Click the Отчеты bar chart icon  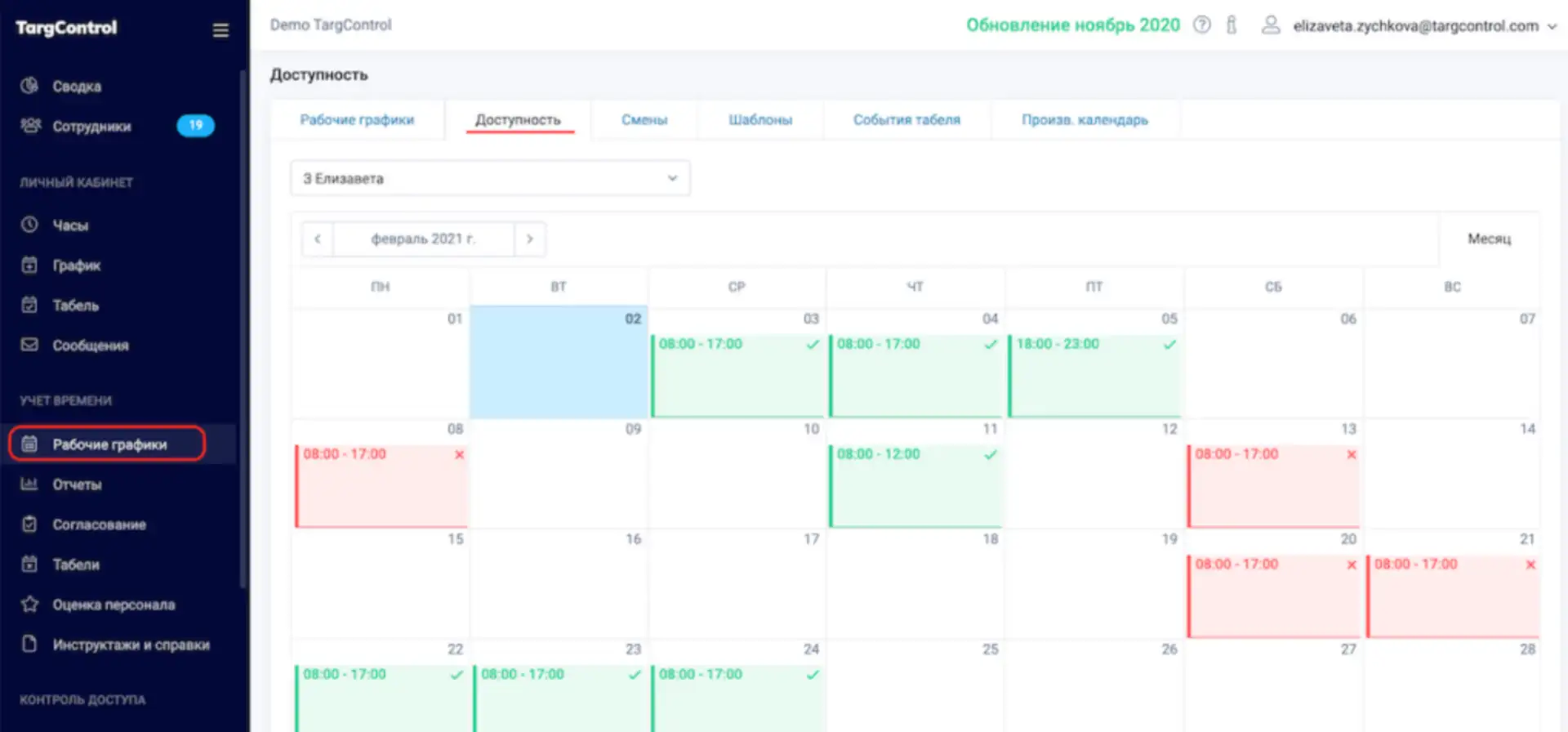(29, 484)
